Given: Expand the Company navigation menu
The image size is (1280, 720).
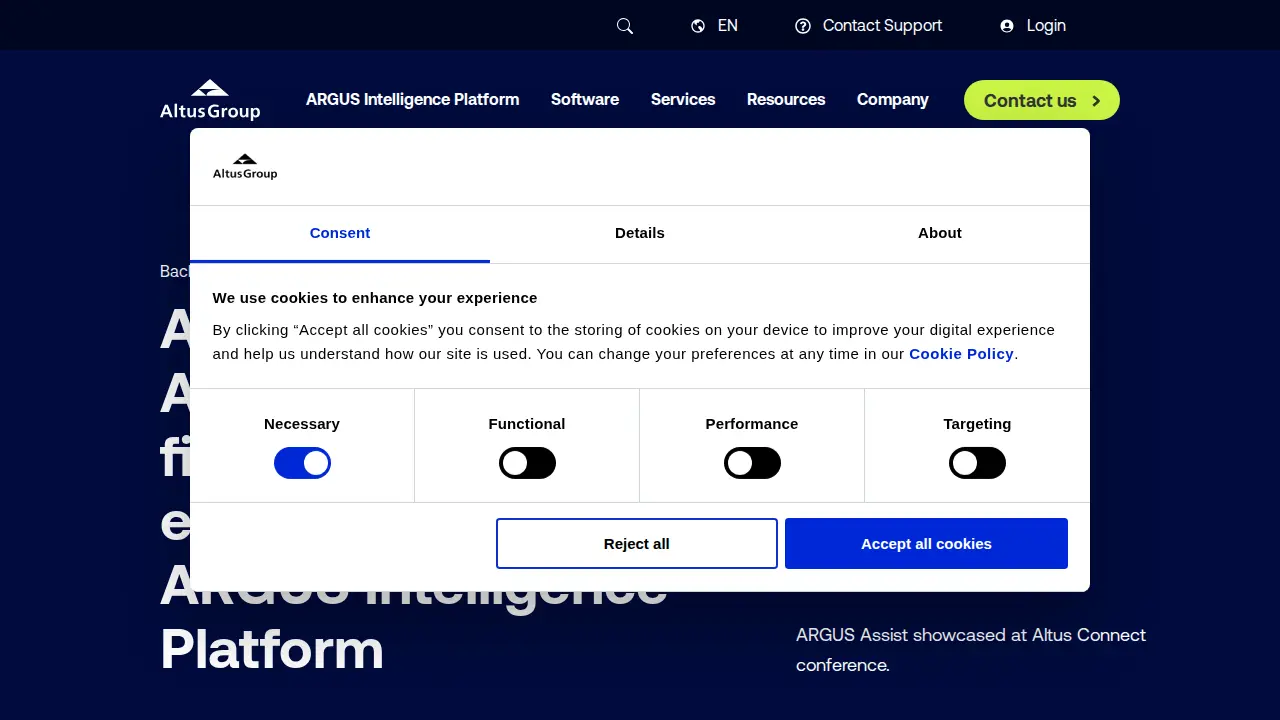Looking at the screenshot, I should [893, 100].
